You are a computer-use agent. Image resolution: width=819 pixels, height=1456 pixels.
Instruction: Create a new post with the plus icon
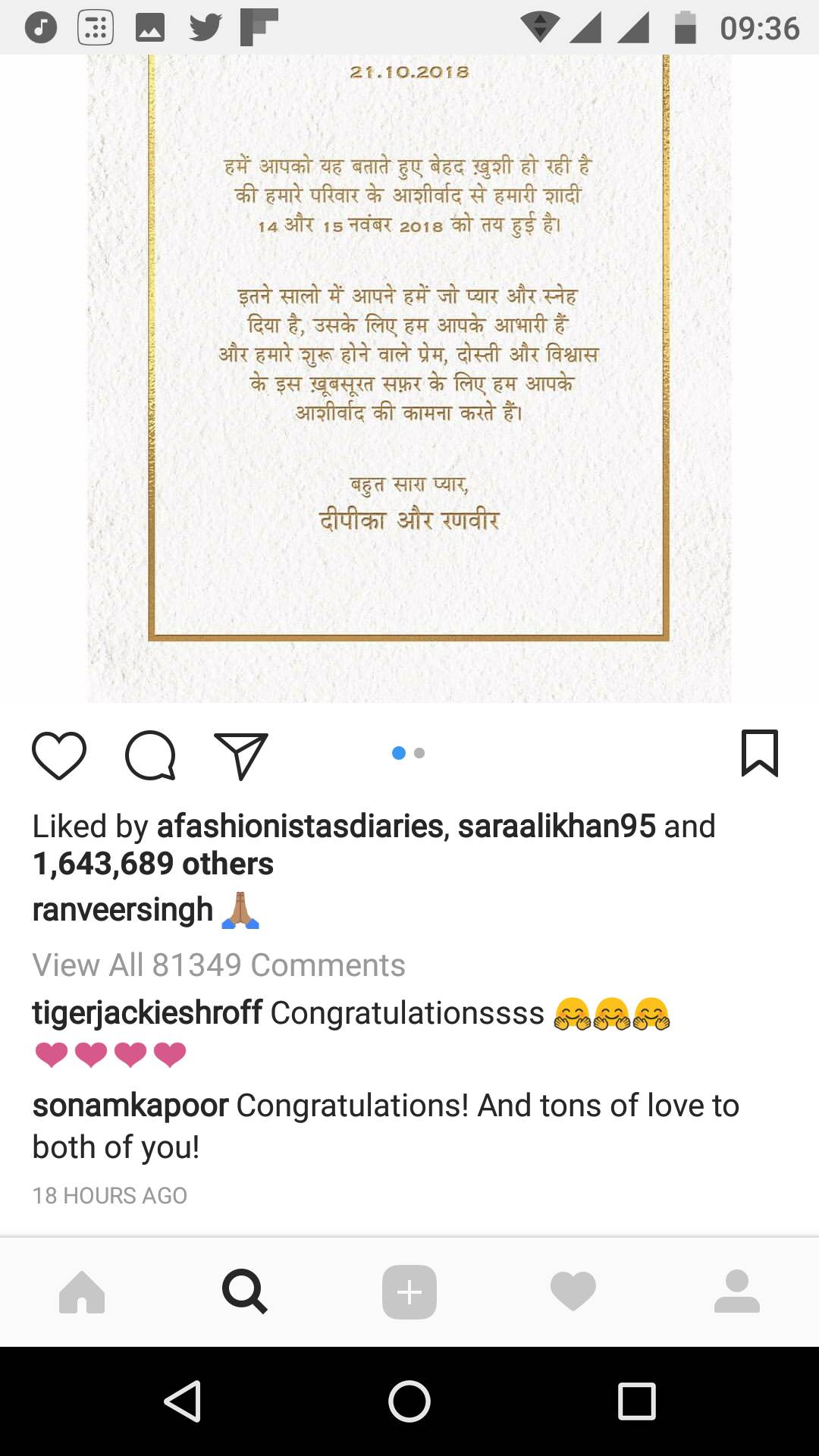[x=409, y=1291]
